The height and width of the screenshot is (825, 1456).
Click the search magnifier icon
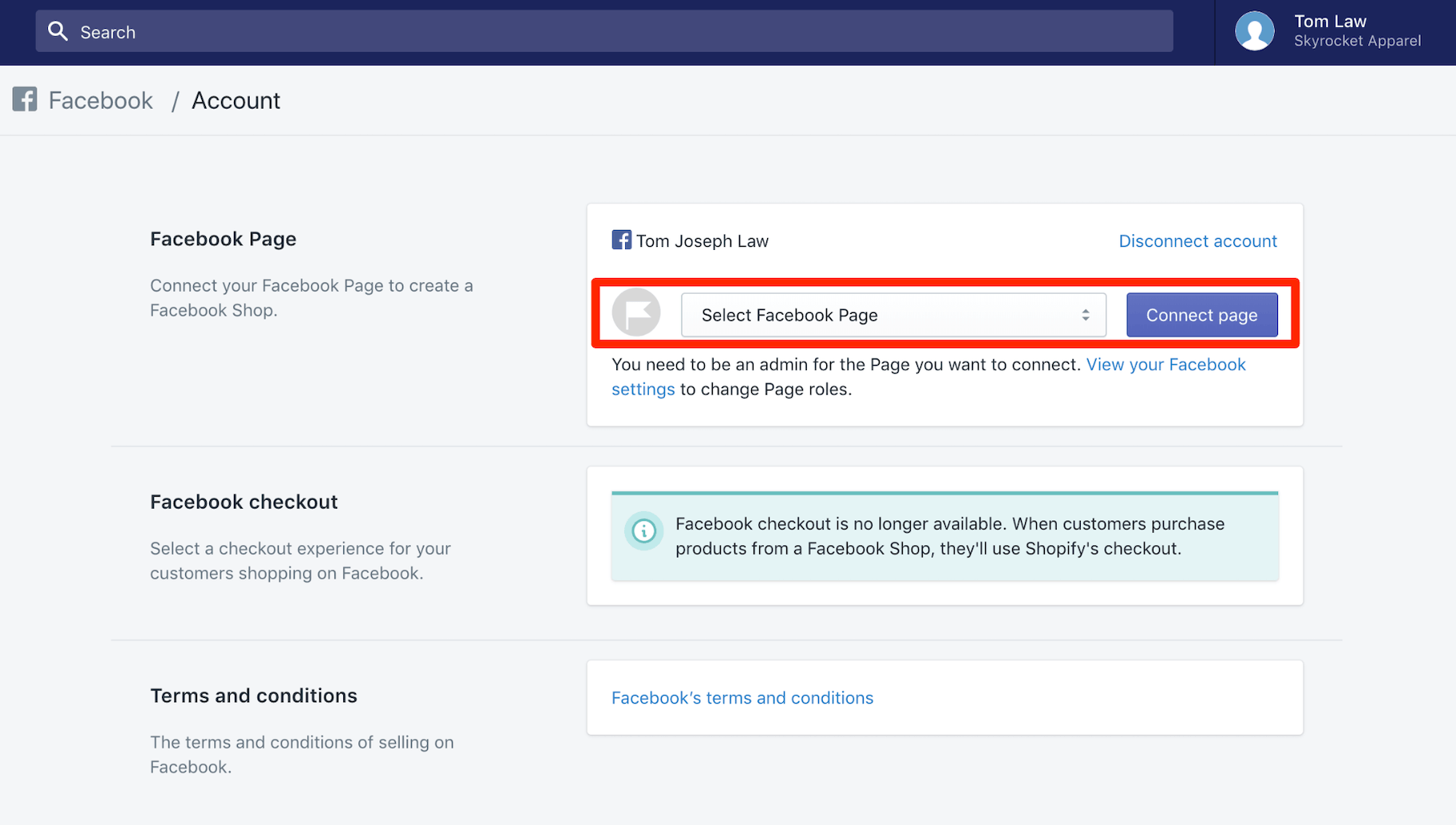58,31
